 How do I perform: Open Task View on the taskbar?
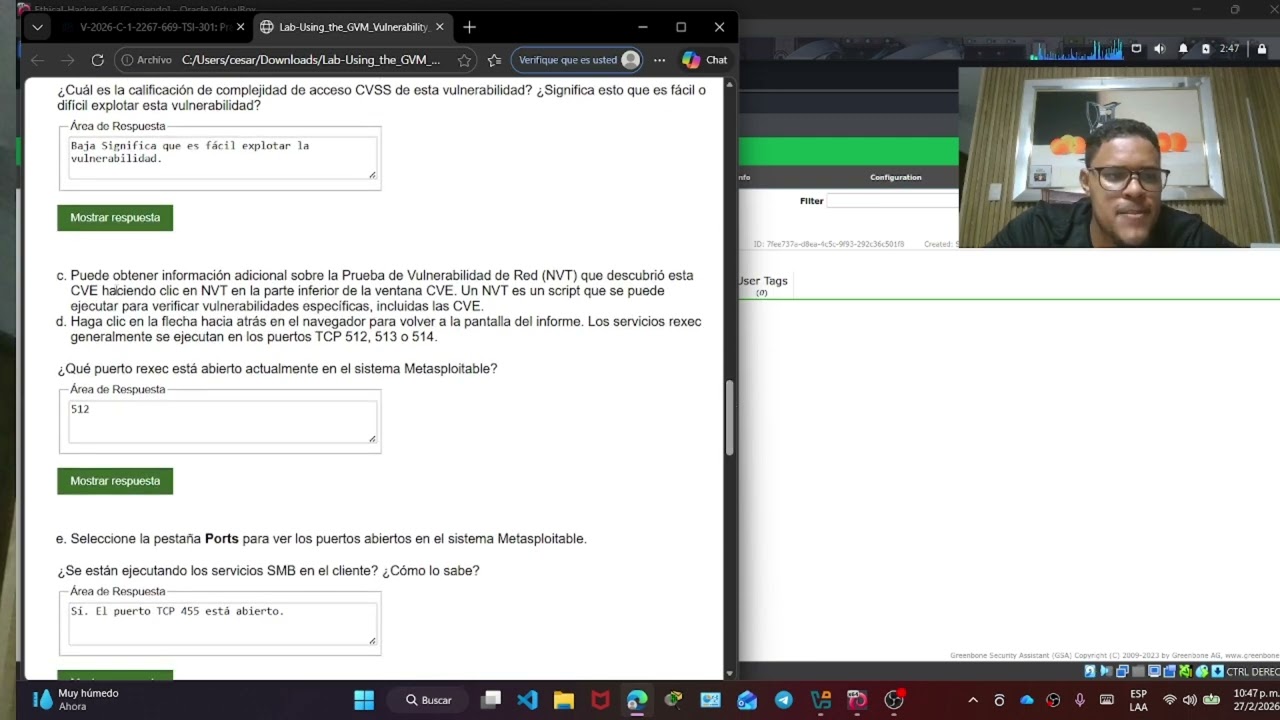(x=490, y=700)
